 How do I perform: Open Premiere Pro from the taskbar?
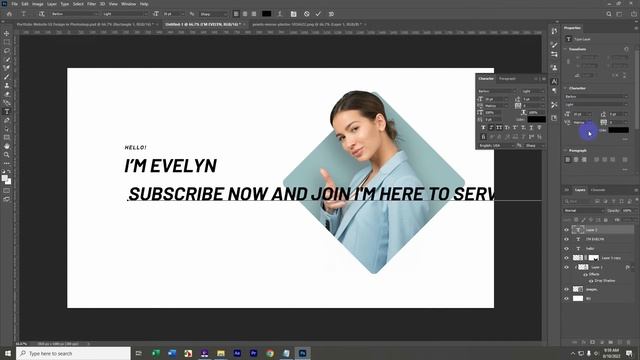click(x=253, y=353)
